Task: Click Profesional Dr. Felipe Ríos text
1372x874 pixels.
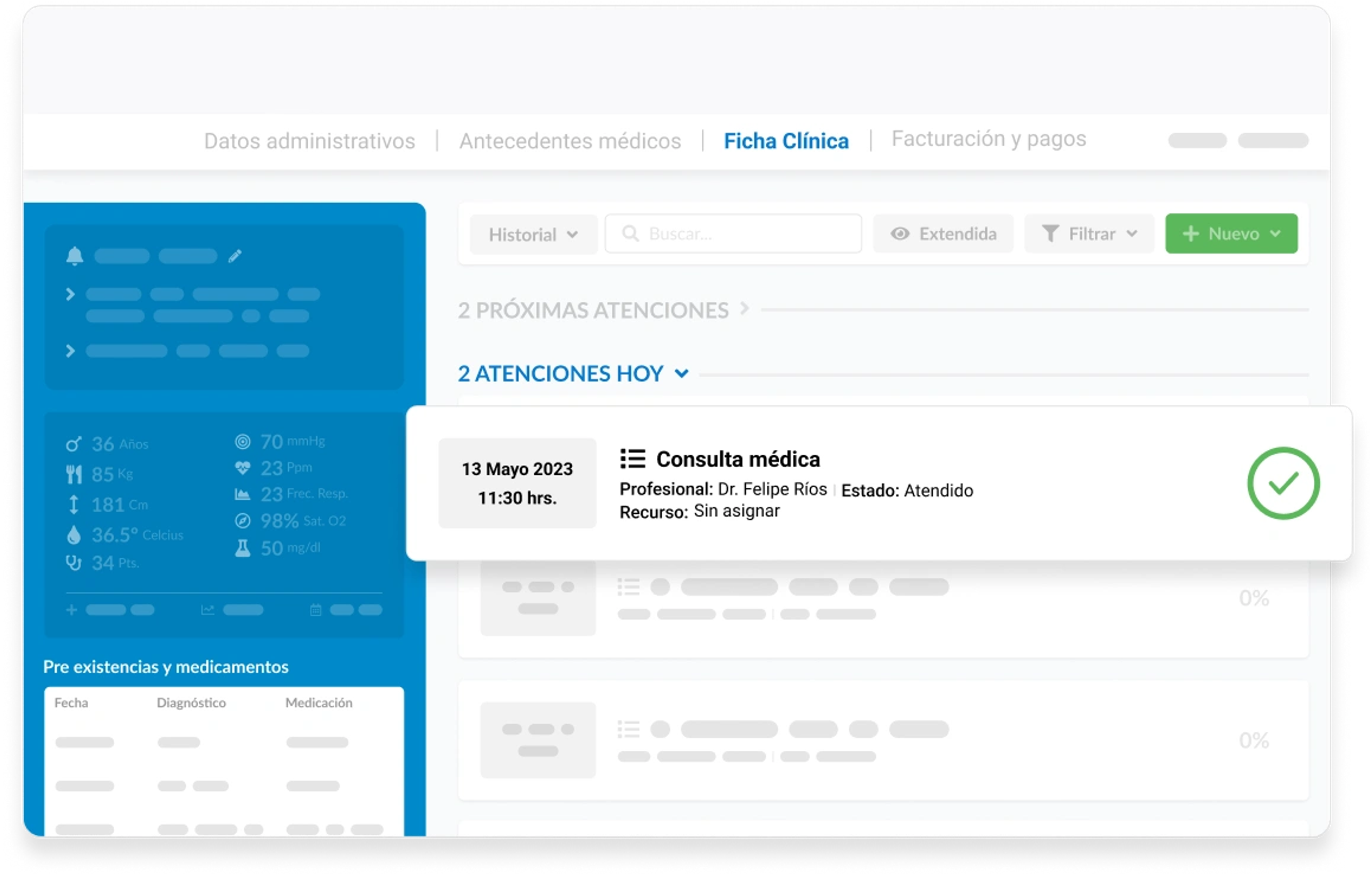Action: click(x=723, y=489)
